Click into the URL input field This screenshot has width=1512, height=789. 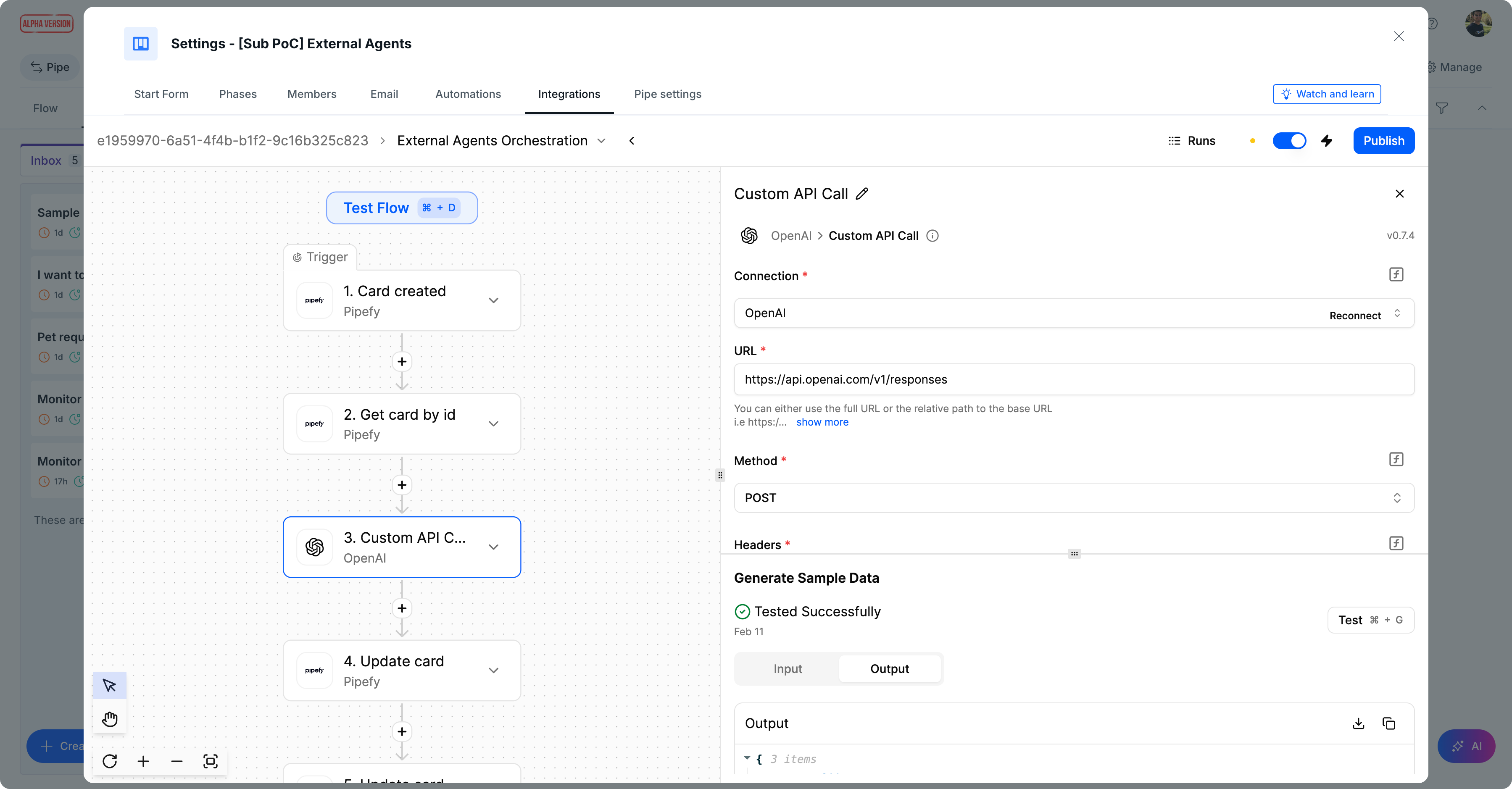(1074, 379)
